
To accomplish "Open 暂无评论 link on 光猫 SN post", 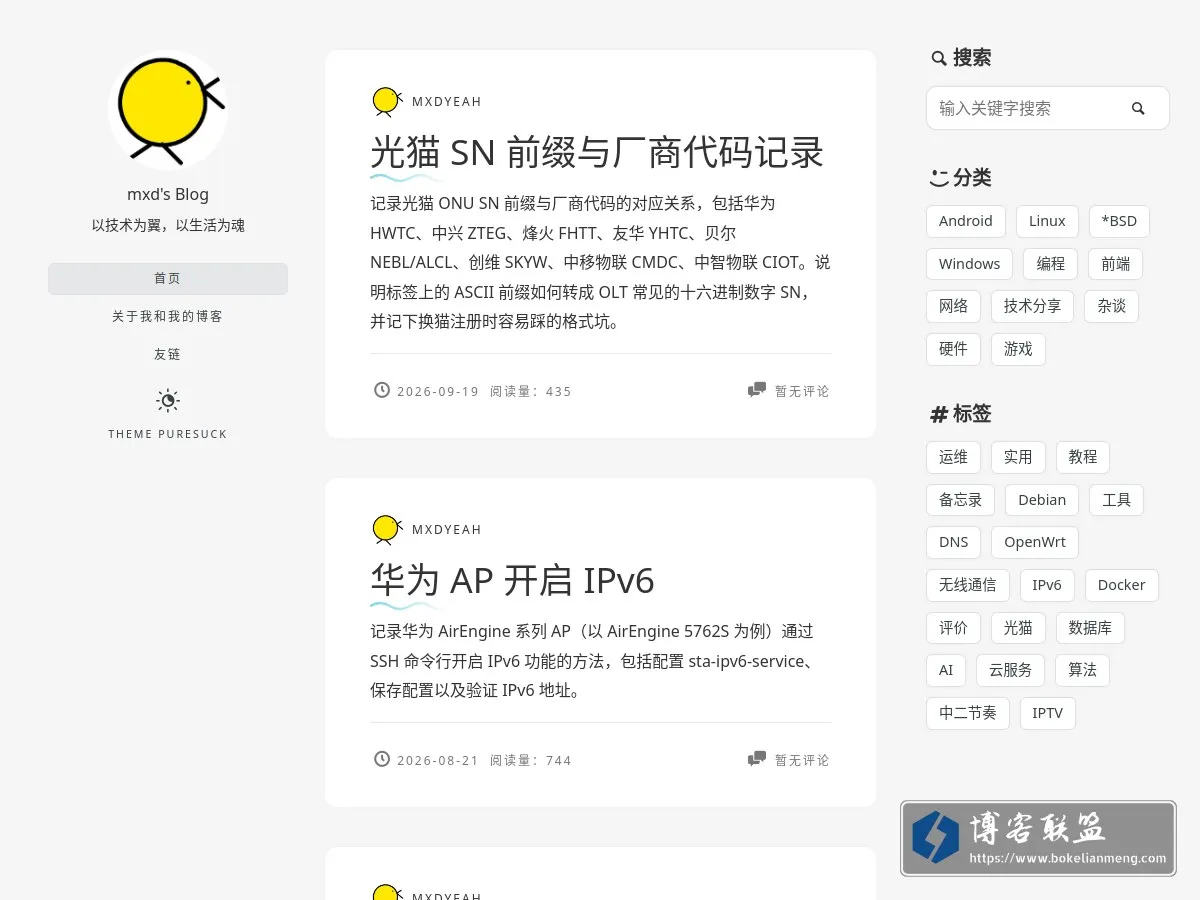I will pos(802,391).
